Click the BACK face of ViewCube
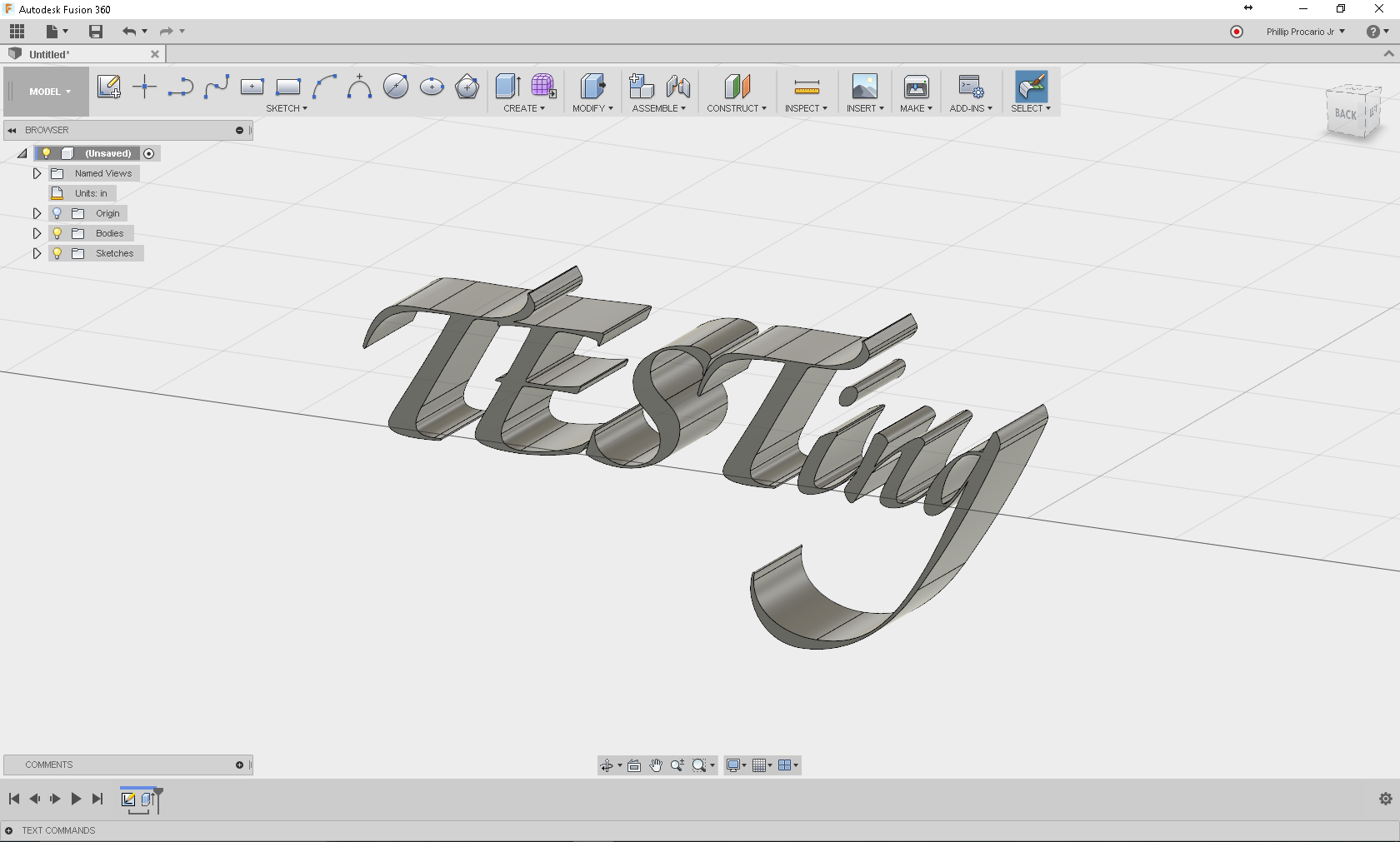 (1345, 114)
